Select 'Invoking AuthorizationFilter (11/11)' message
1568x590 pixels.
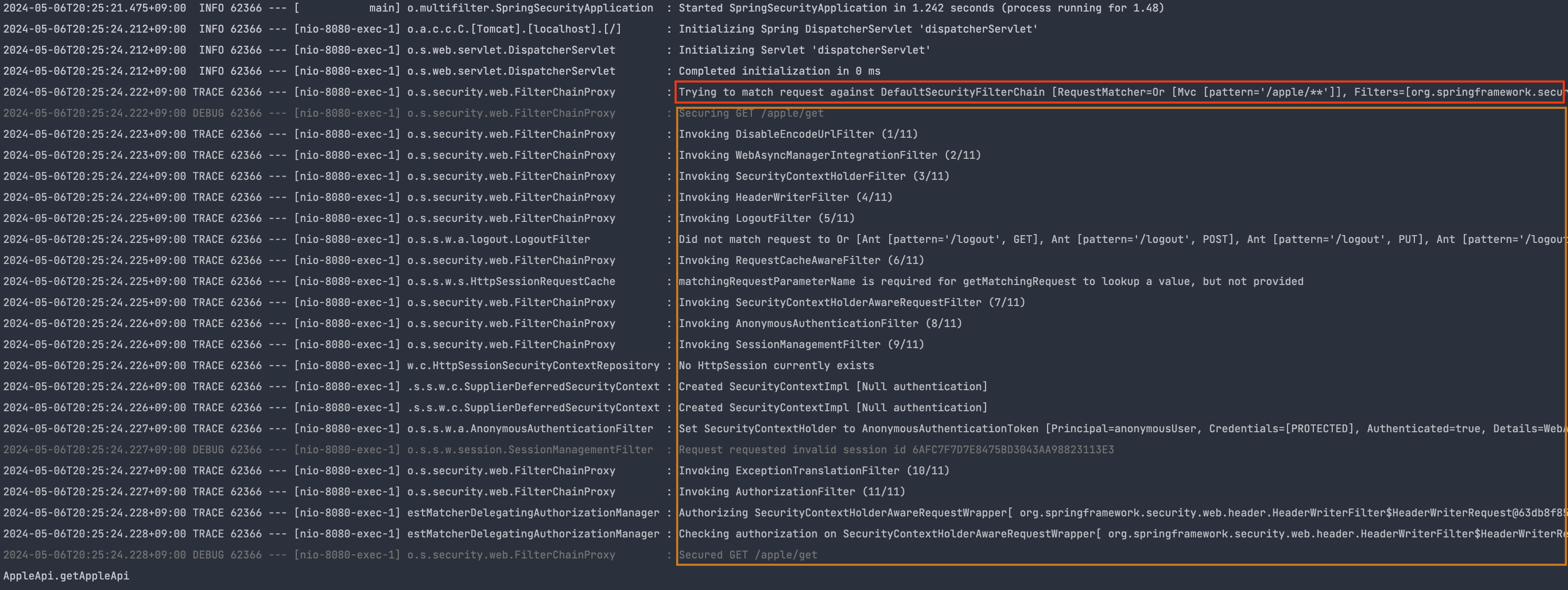coord(792,492)
